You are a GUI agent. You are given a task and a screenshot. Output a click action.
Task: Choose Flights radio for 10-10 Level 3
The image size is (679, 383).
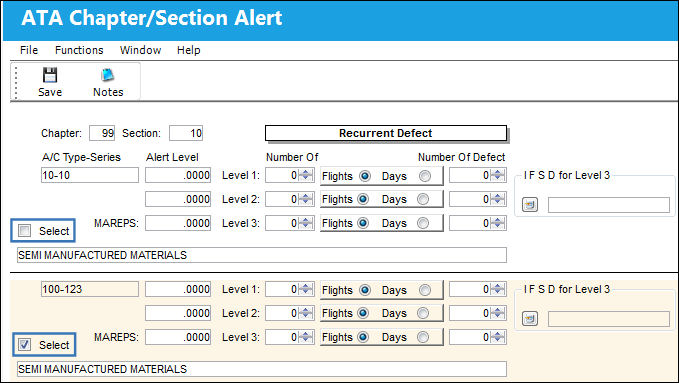pyautogui.click(x=363, y=223)
